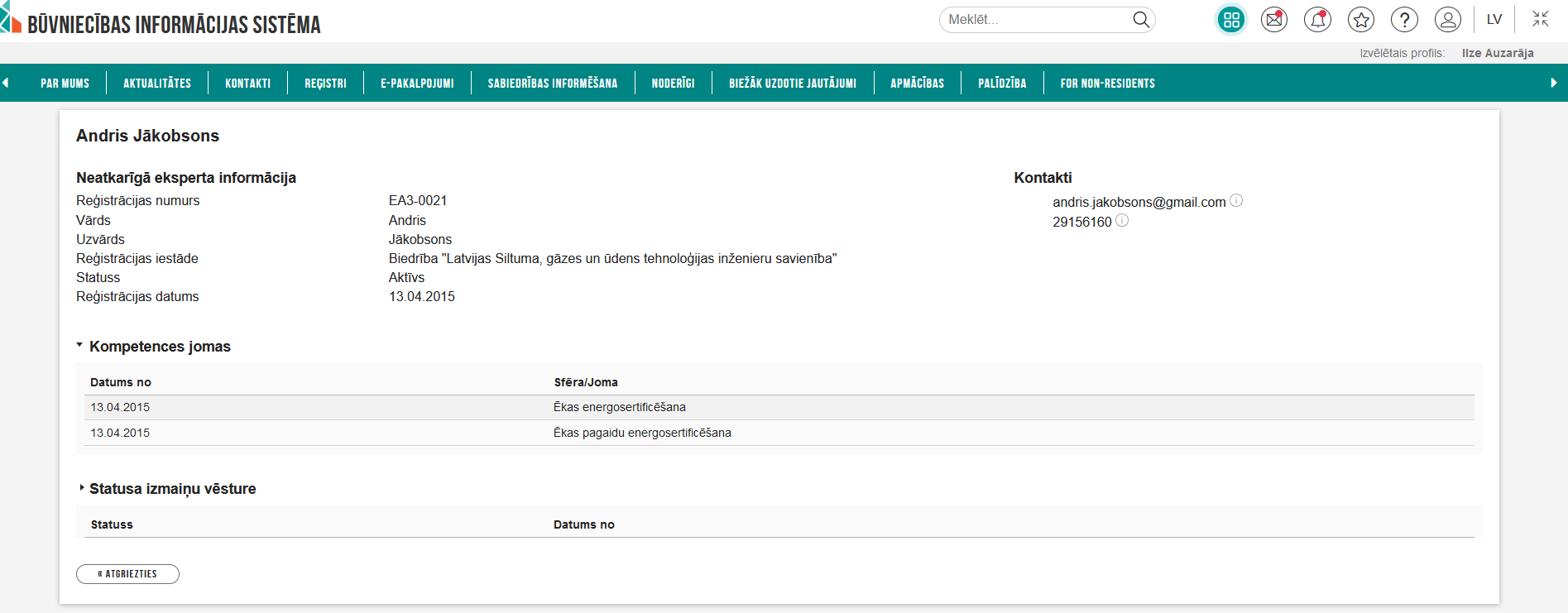Open the For non-residents menu

pyautogui.click(x=1108, y=84)
